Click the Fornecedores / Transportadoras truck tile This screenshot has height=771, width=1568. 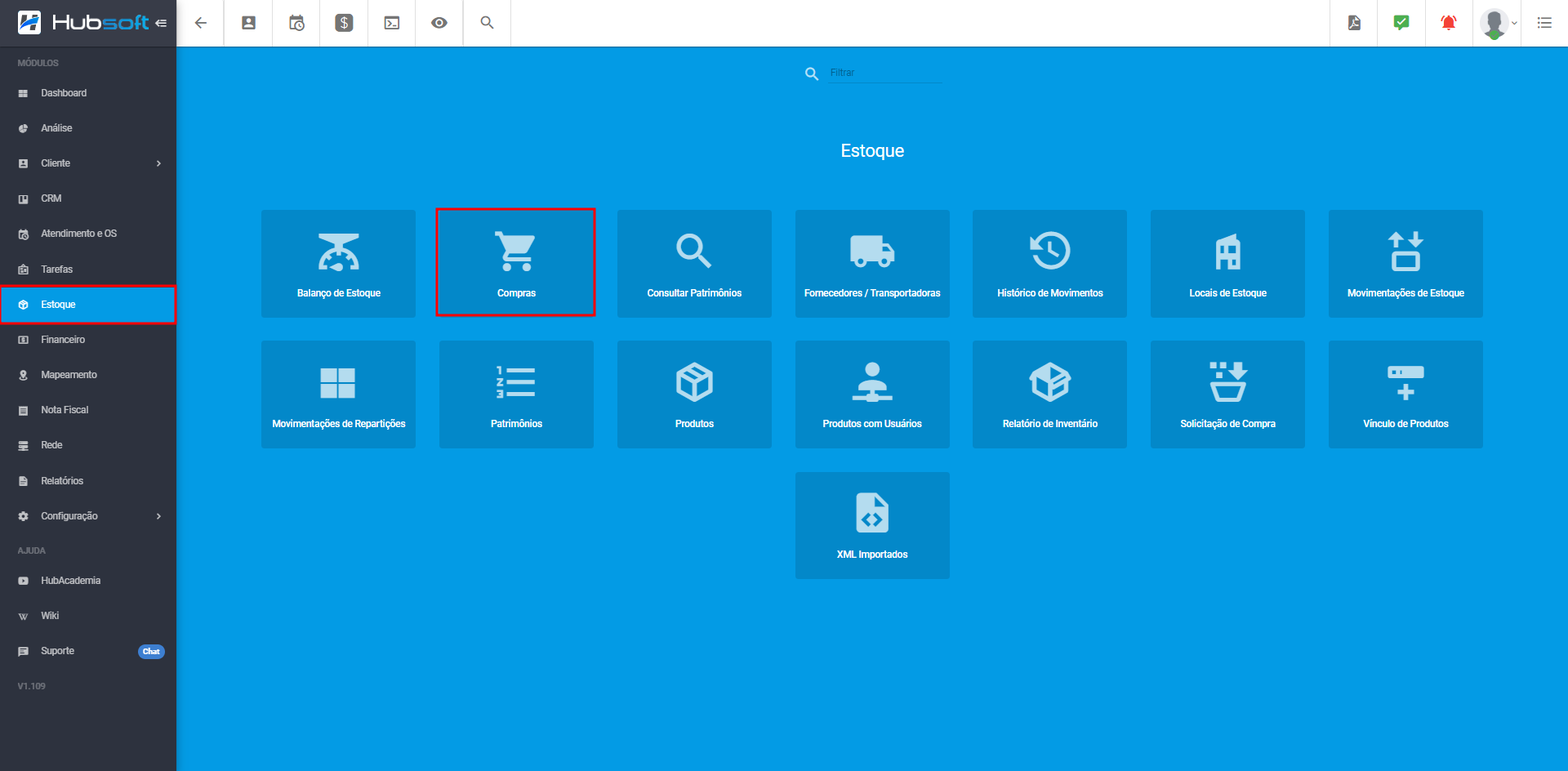[x=872, y=263]
